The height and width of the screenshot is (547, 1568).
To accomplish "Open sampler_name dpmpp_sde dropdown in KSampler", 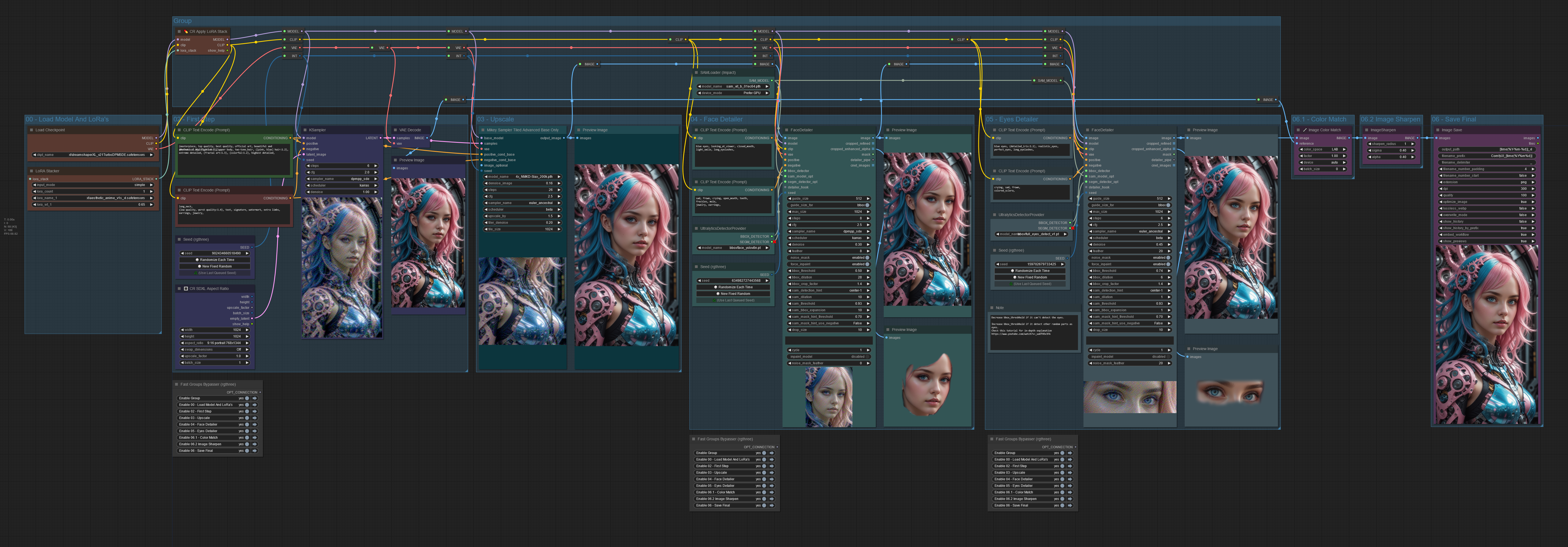I will tap(341, 179).
